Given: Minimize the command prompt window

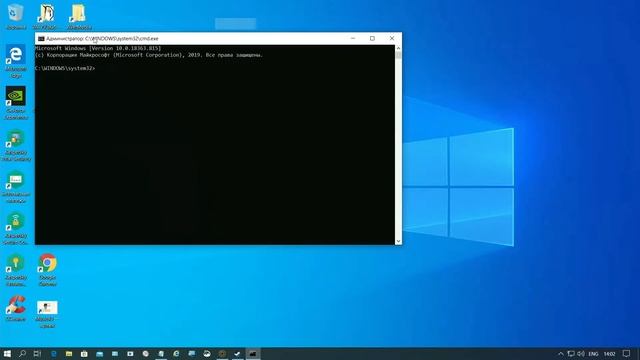Looking at the screenshot, I should point(353,38).
